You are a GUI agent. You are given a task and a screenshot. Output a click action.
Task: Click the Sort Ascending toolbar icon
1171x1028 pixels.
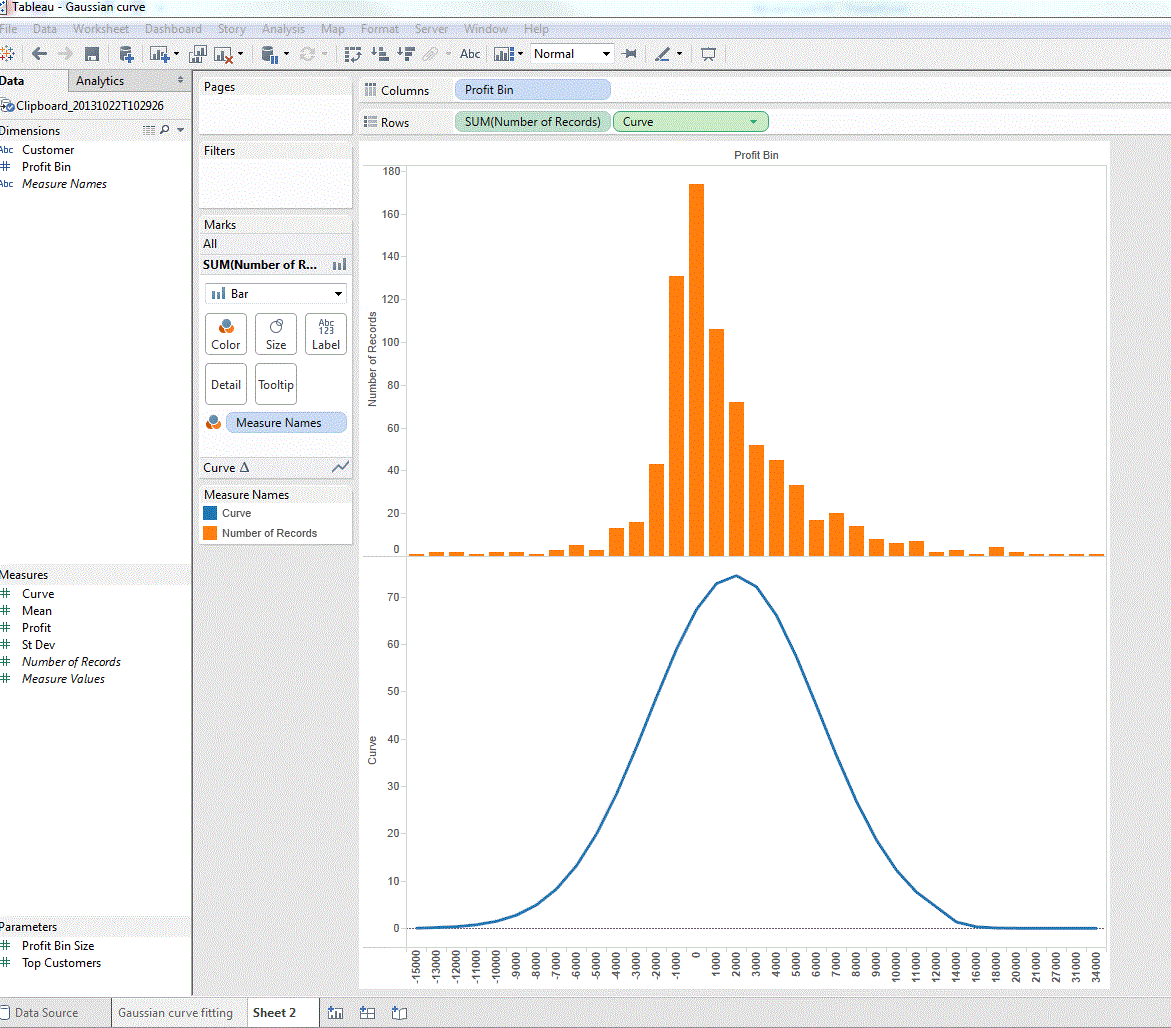point(382,53)
